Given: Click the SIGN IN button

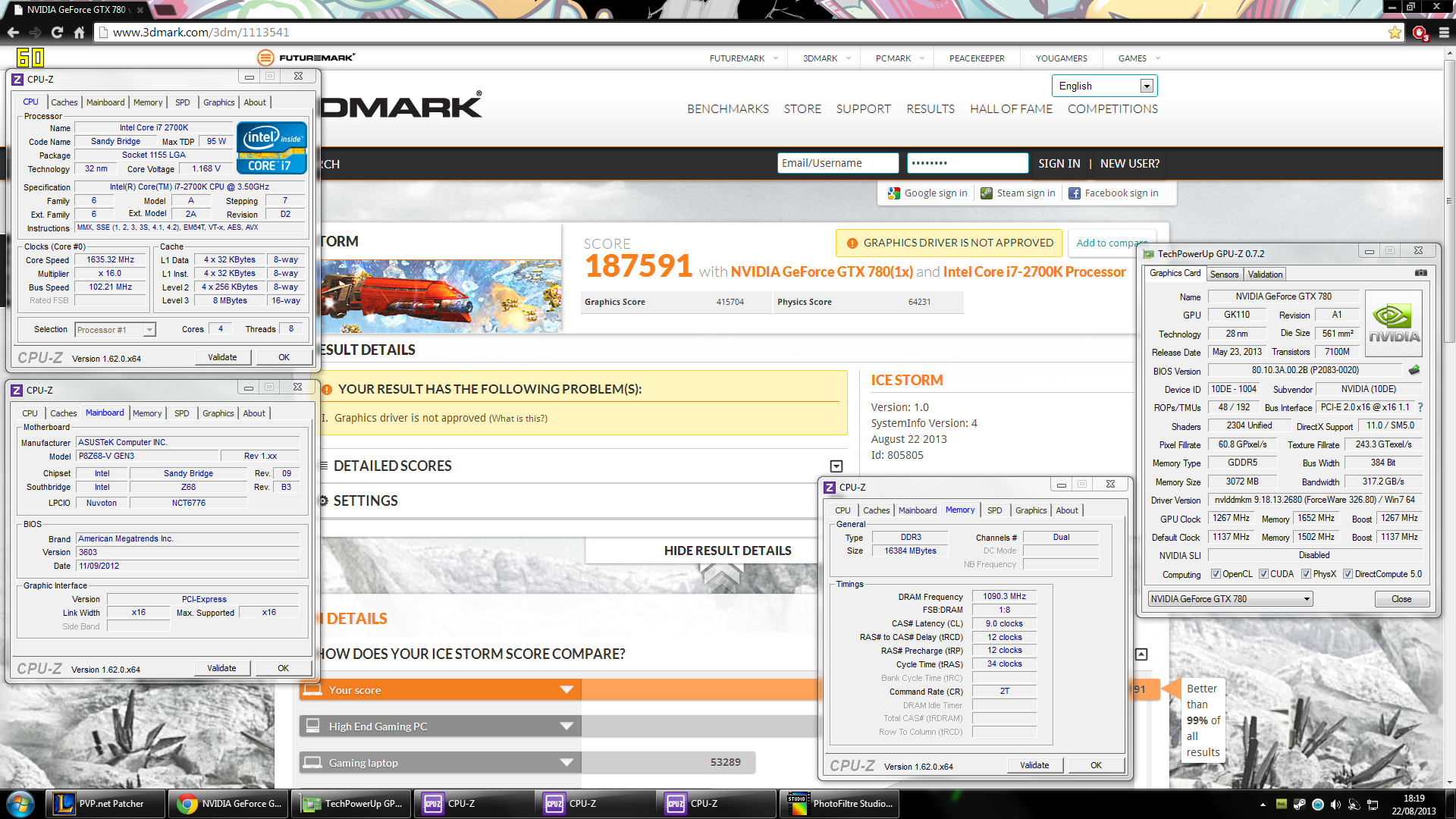Looking at the screenshot, I should point(1059,164).
